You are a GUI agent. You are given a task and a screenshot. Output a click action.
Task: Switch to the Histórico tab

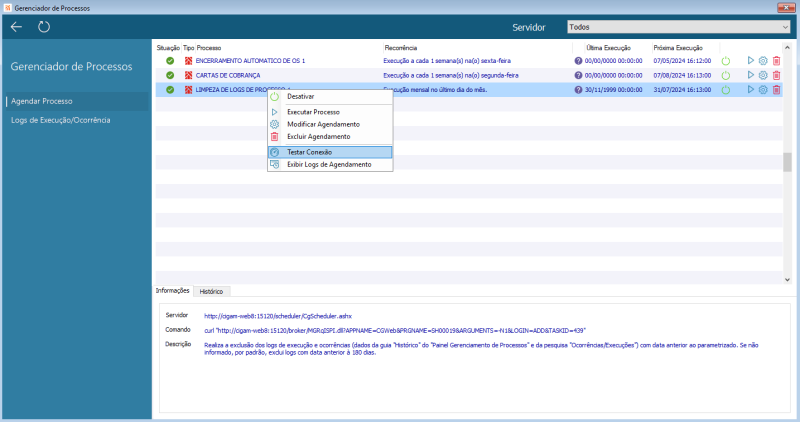point(211,291)
